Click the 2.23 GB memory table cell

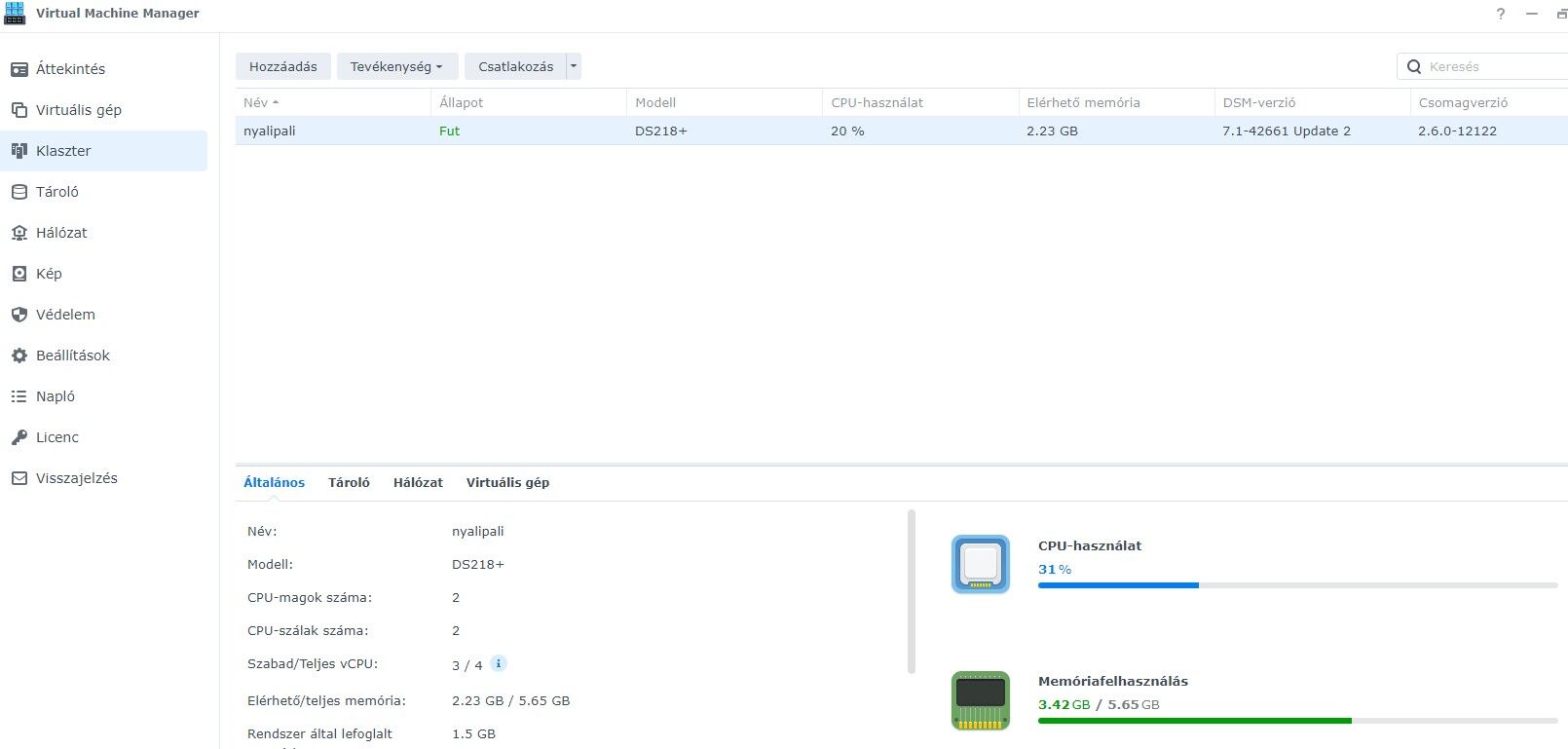coord(1052,131)
